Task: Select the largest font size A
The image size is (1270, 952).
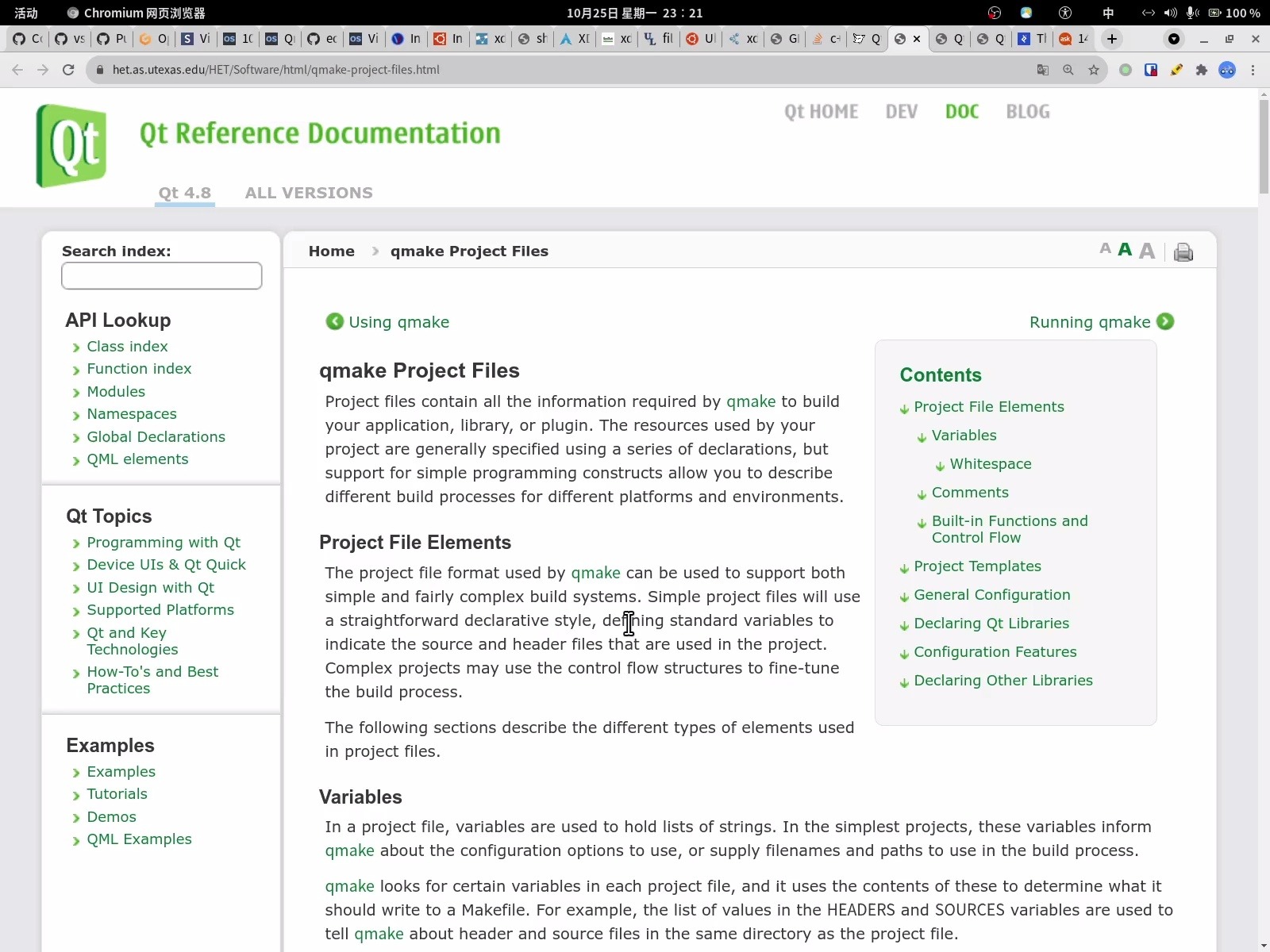Action: [x=1147, y=251]
